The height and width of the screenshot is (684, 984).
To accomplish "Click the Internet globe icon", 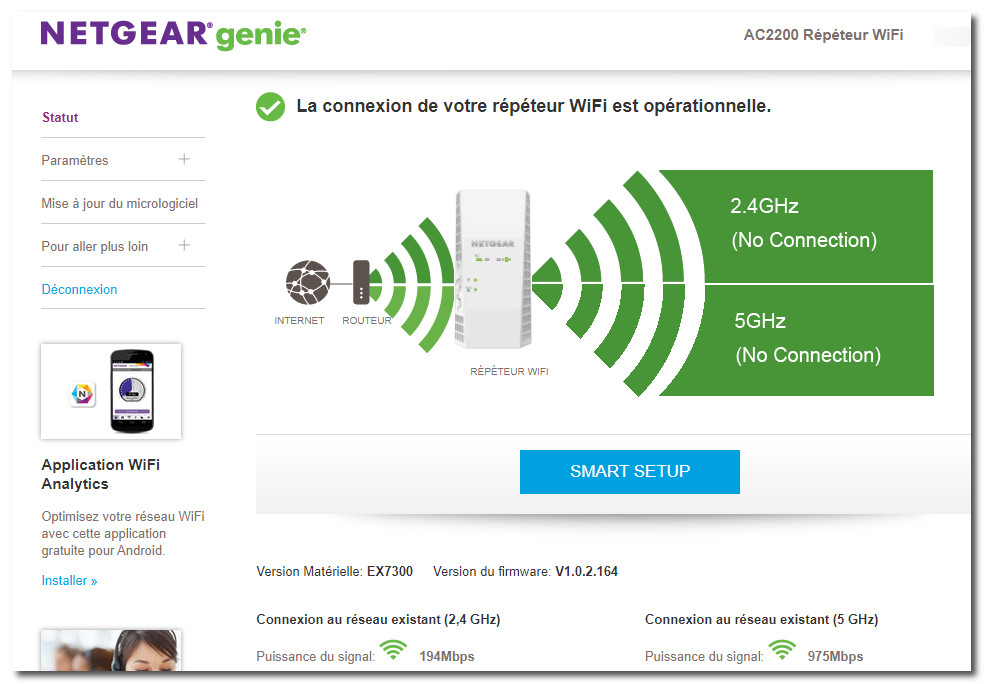I will [x=308, y=282].
